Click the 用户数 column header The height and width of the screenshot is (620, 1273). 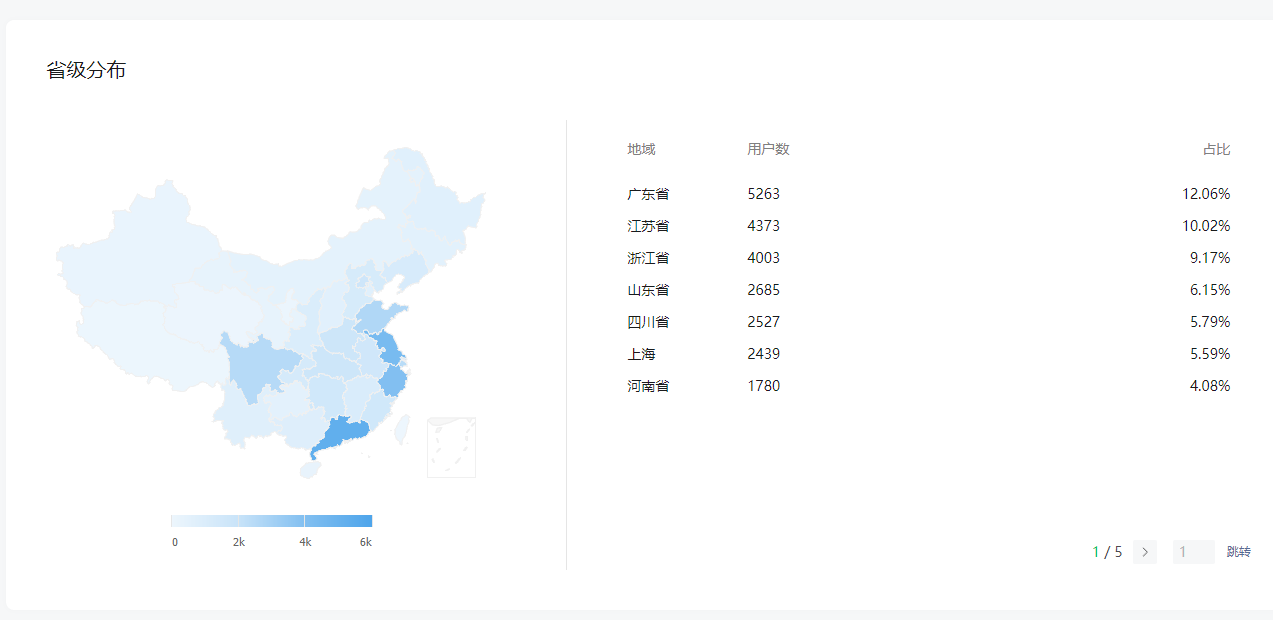768,149
